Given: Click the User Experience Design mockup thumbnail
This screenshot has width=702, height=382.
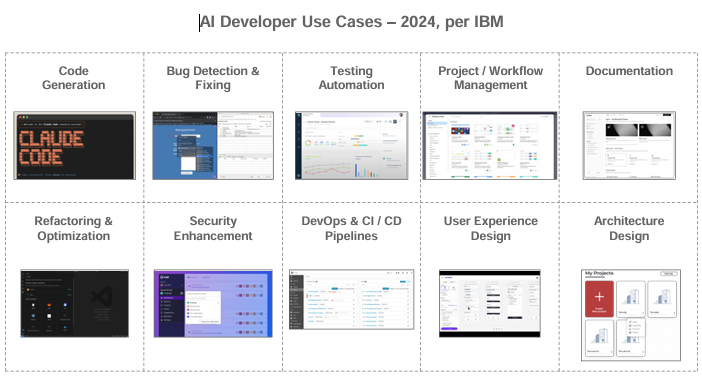Looking at the screenshot, I should (x=490, y=304).
